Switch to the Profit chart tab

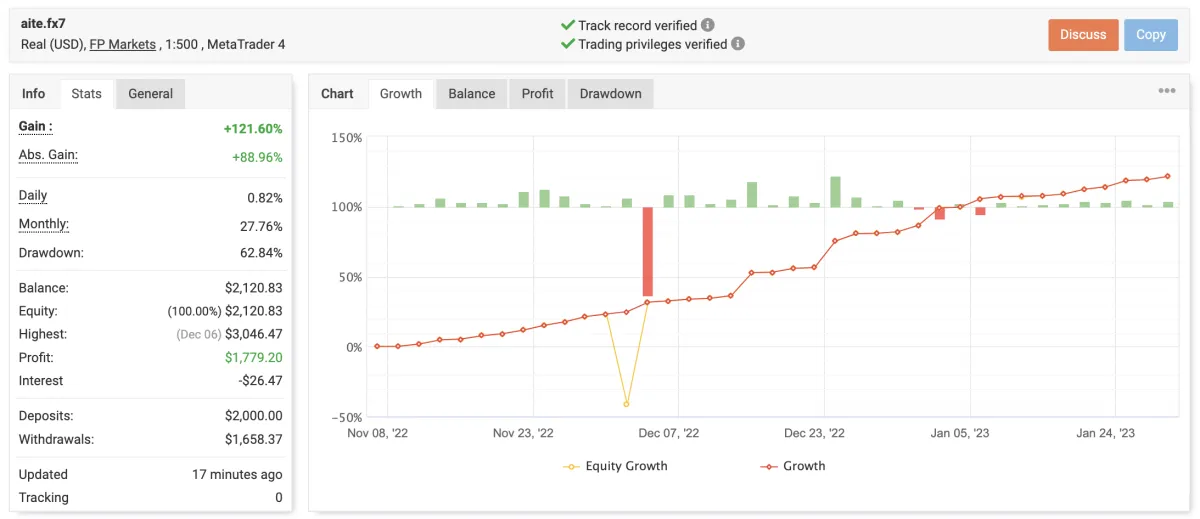(x=537, y=94)
